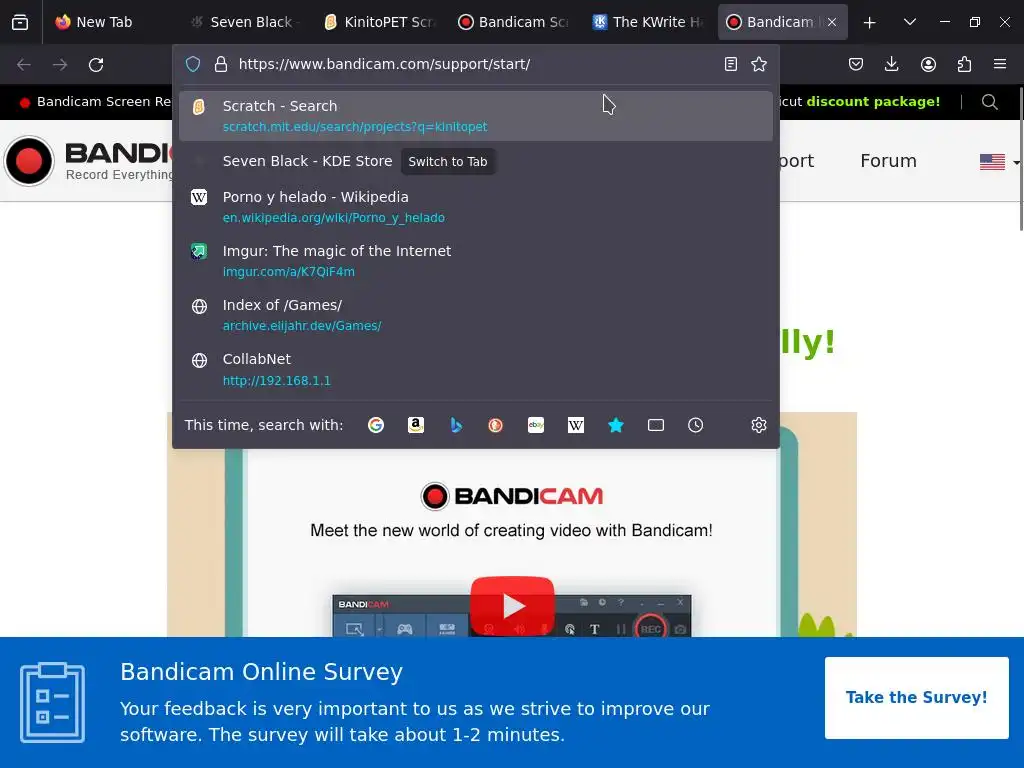This screenshot has height=768, width=1024.
Task: Select the Index of /Games/ suggestion
Action: pyautogui.click(x=475, y=315)
